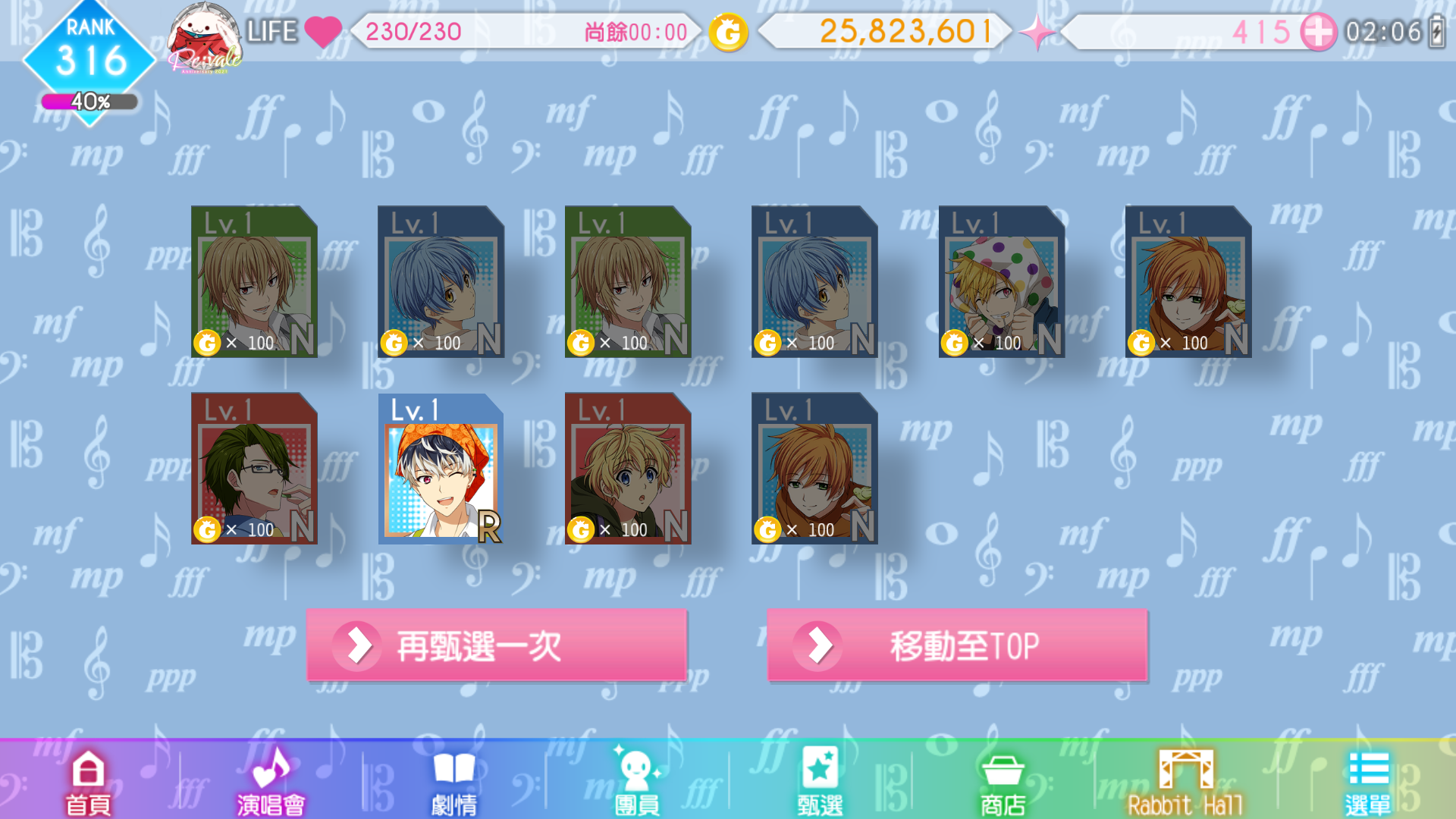Select the R rarity bandana character card
The height and width of the screenshot is (819, 1456).
441,469
